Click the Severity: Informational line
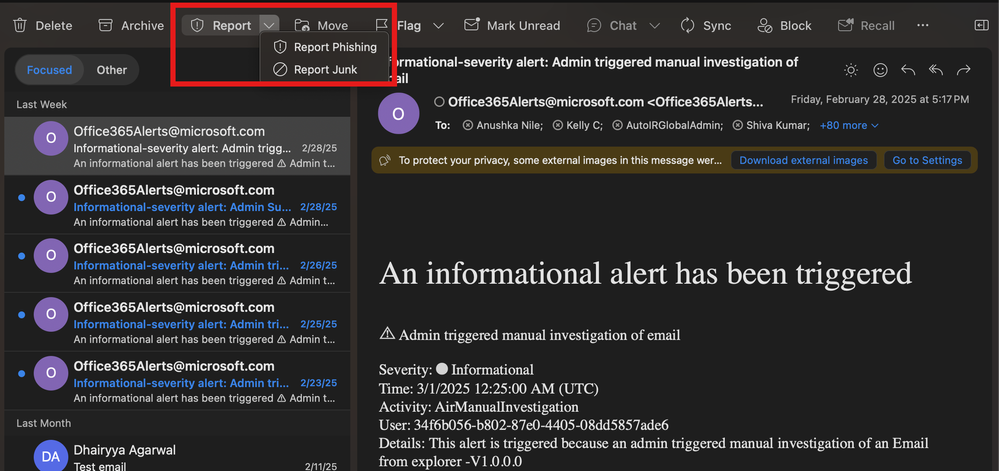The height and width of the screenshot is (471, 999). [456, 370]
